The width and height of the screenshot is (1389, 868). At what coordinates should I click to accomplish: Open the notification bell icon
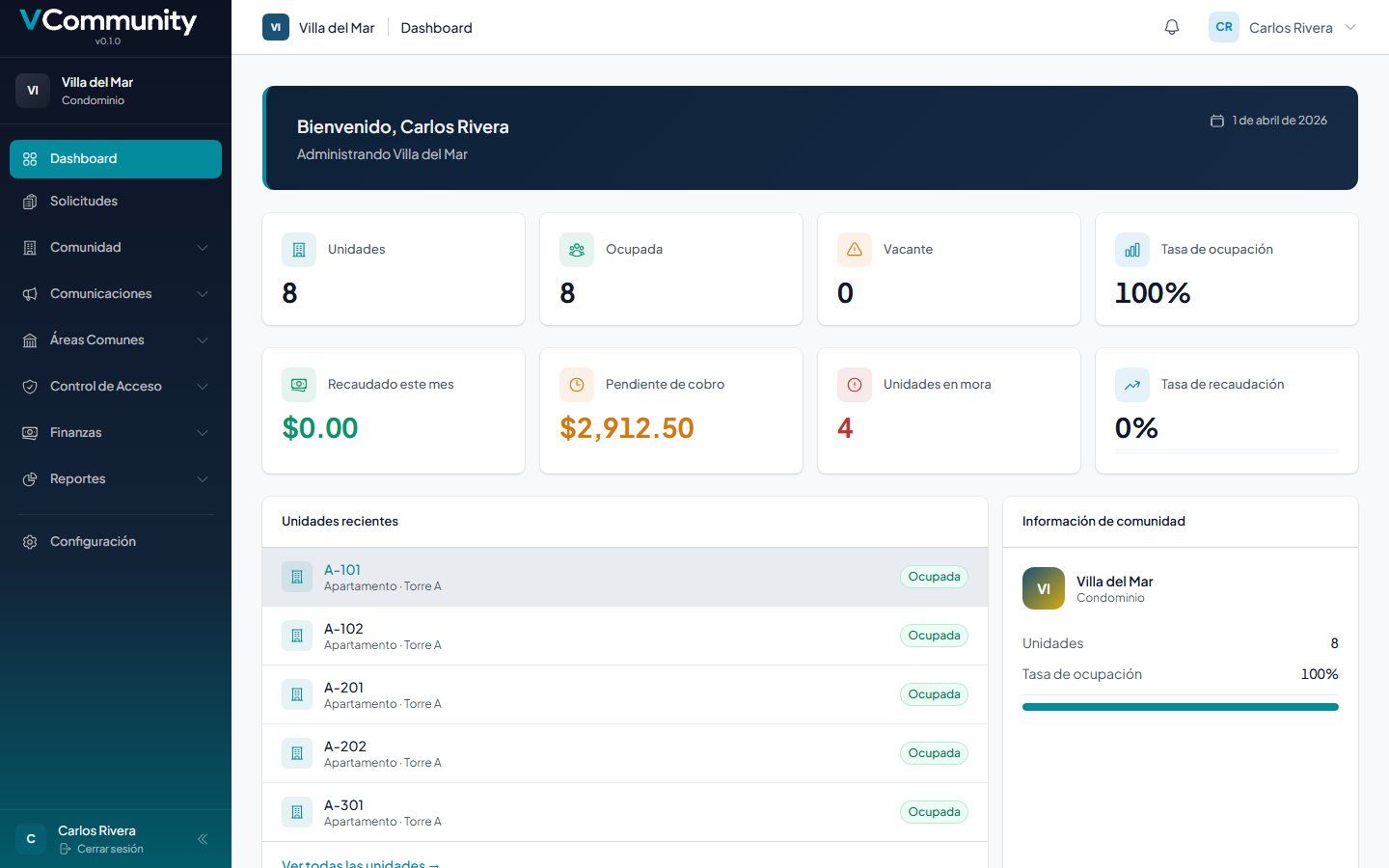coord(1171,27)
